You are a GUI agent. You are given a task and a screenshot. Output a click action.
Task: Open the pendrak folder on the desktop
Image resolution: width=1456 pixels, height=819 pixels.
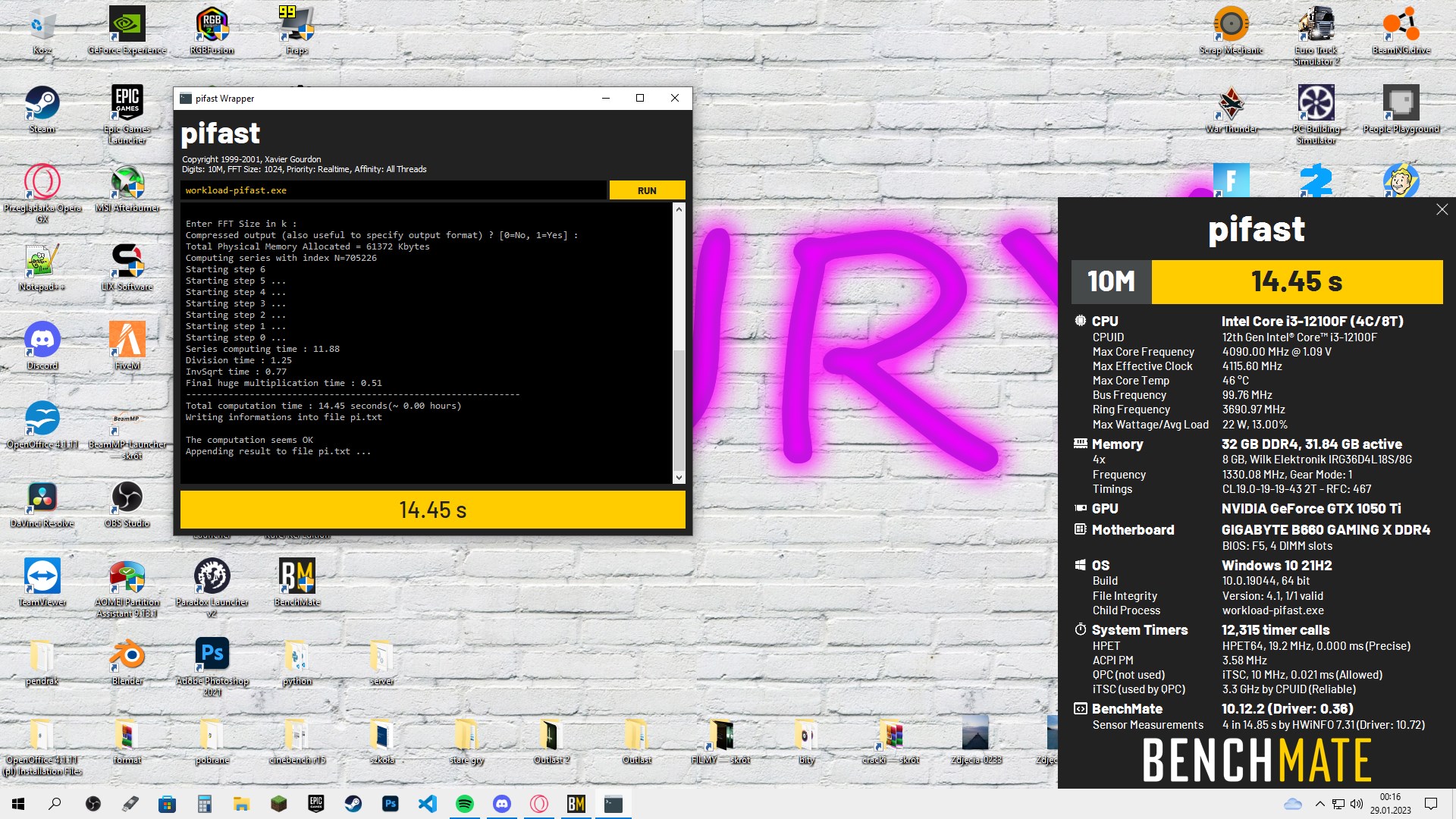click(42, 662)
